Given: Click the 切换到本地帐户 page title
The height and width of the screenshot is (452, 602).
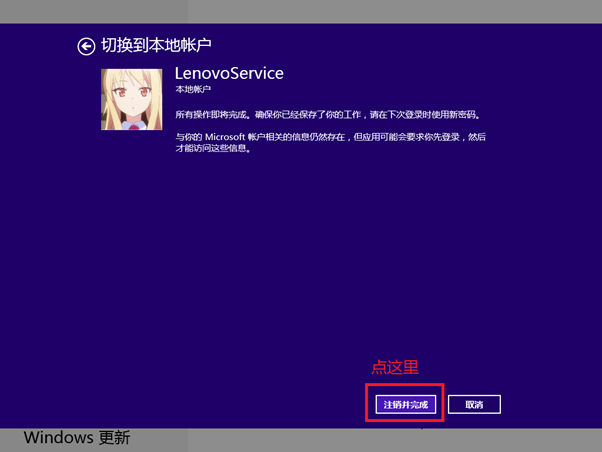Looking at the screenshot, I should point(156,45).
